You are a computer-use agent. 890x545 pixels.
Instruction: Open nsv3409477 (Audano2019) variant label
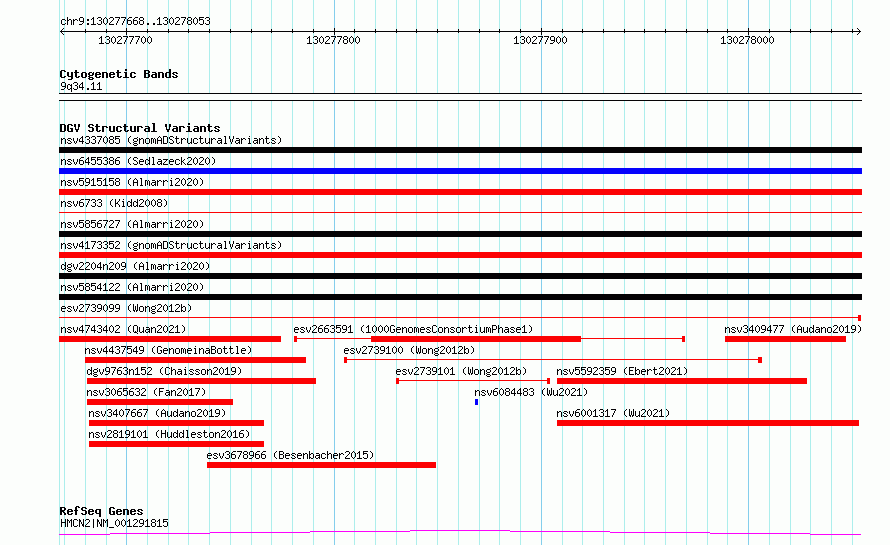click(793, 329)
